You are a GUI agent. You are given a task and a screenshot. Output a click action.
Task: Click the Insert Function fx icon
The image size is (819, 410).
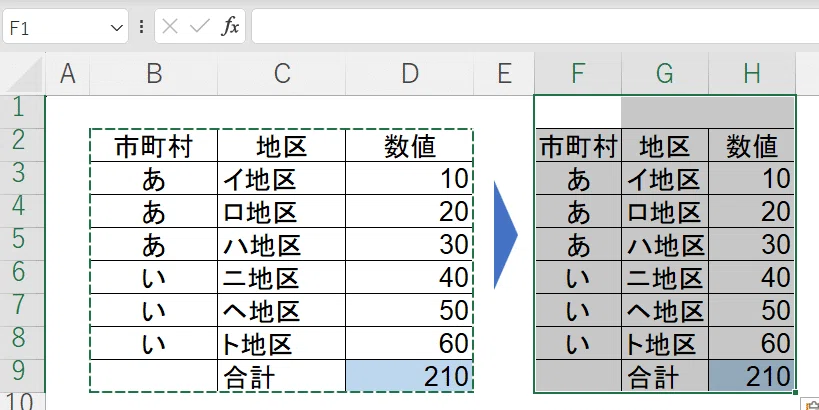click(230, 26)
